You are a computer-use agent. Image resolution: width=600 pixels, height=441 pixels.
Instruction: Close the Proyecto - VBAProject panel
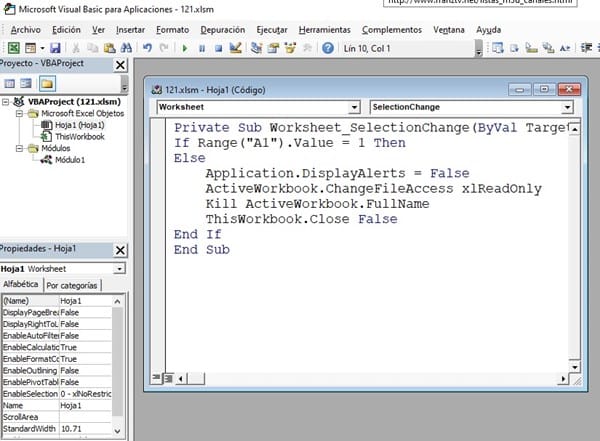[x=121, y=65]
